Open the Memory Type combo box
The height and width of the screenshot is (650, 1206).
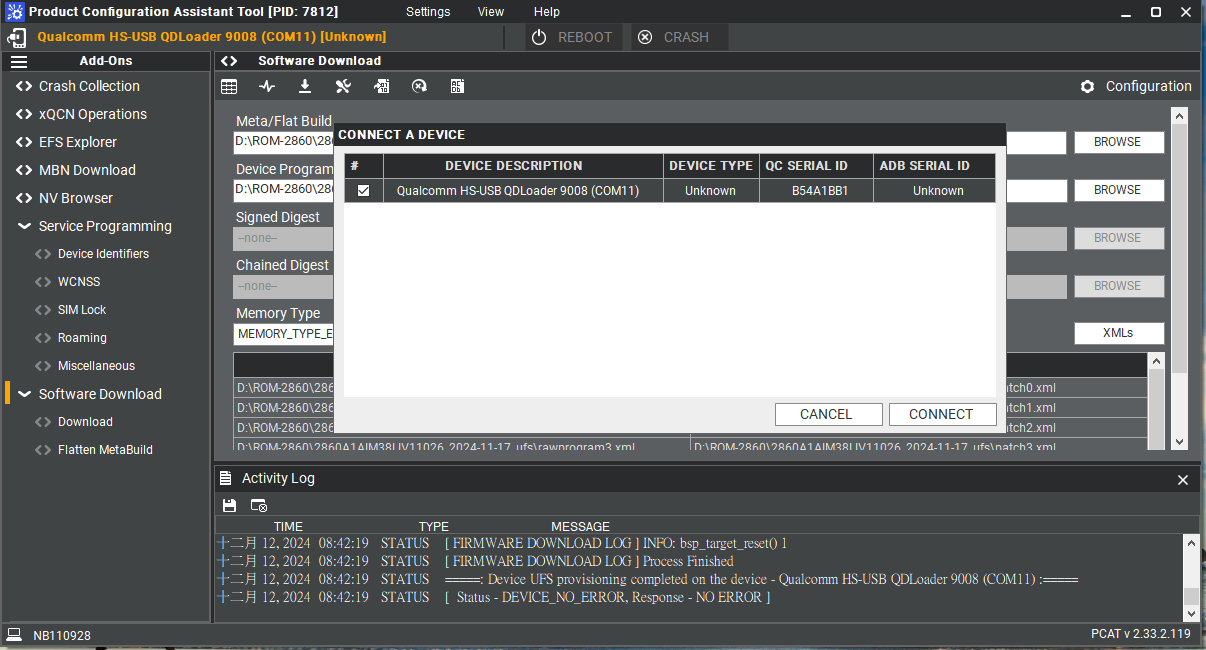(284, 334)
